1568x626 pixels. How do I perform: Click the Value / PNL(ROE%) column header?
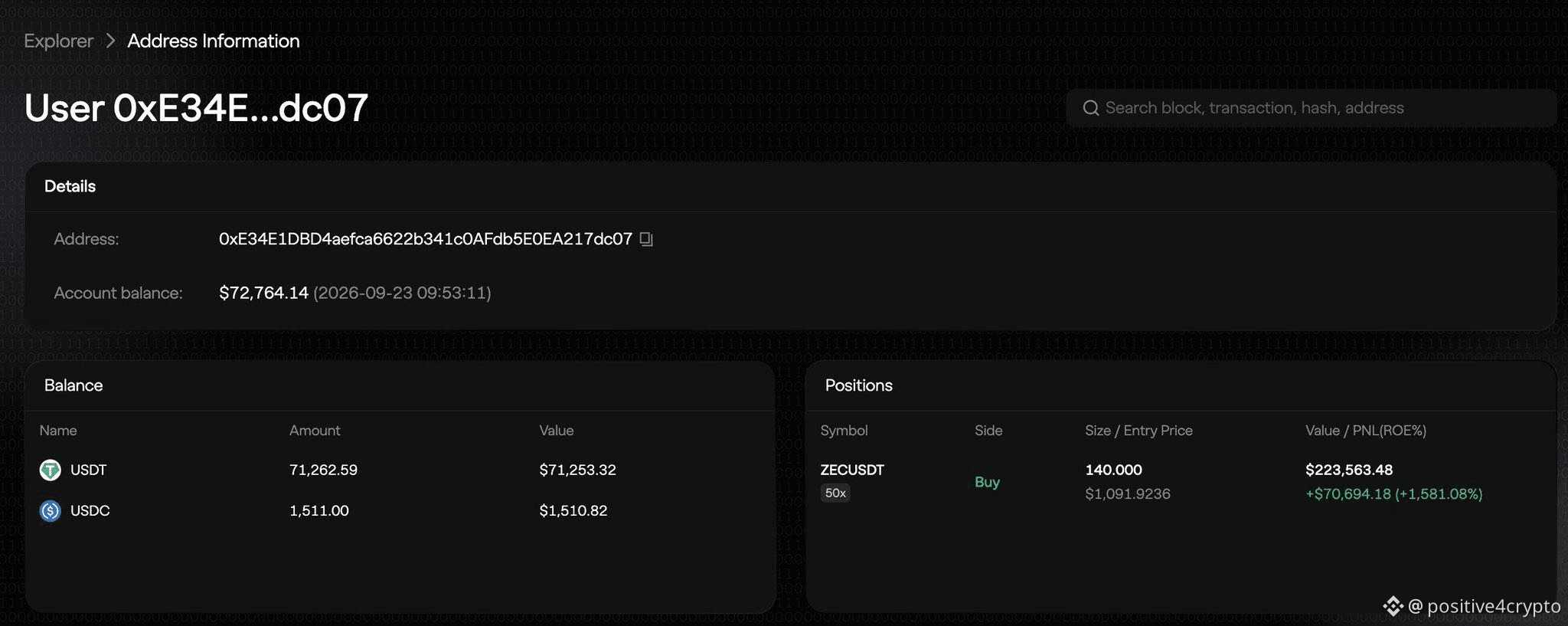pyautogui.click(x=1366, y=431)
